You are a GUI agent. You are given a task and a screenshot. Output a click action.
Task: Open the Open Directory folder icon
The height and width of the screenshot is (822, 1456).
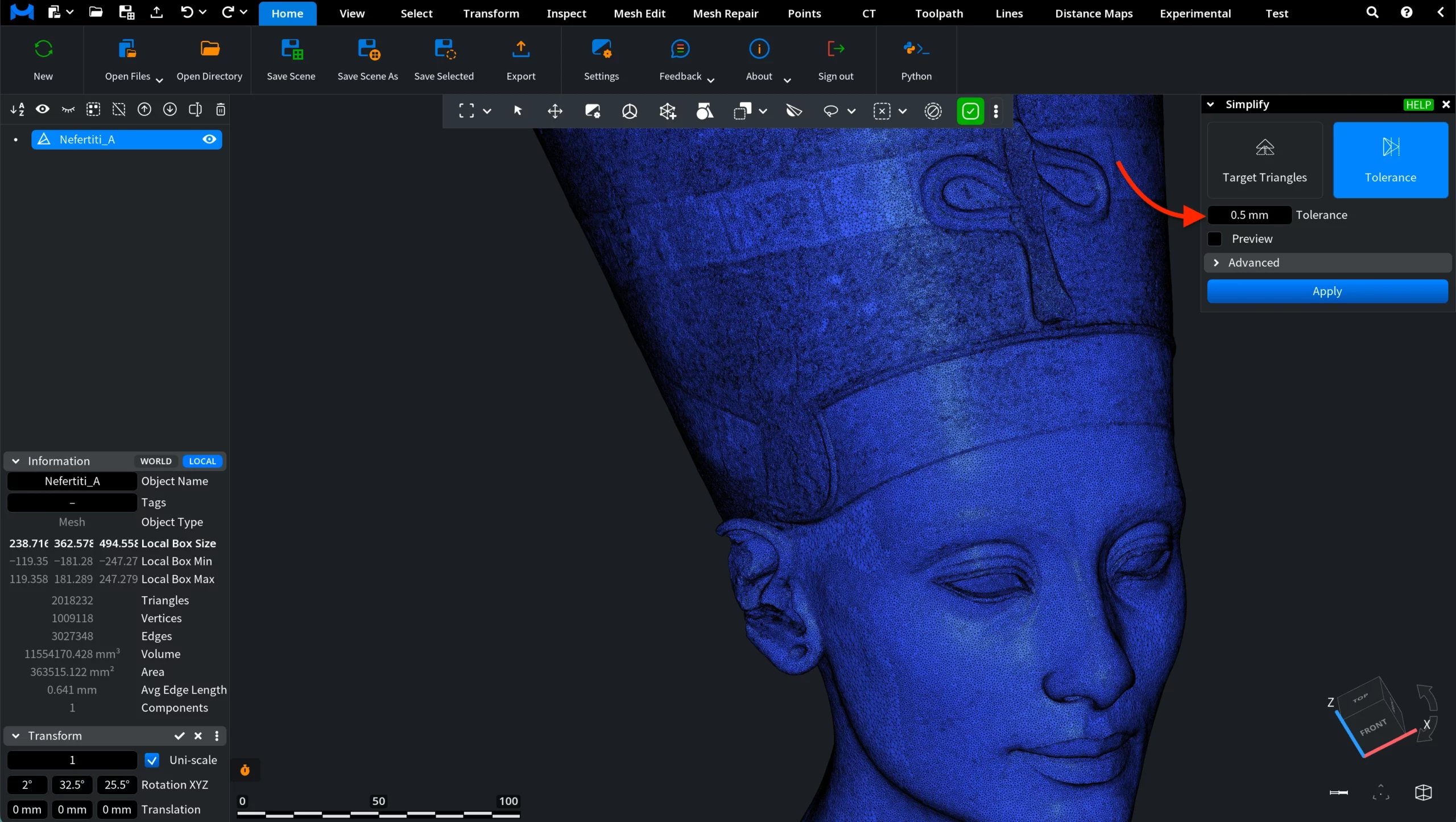pyautogui.click(x=210, y=49)
